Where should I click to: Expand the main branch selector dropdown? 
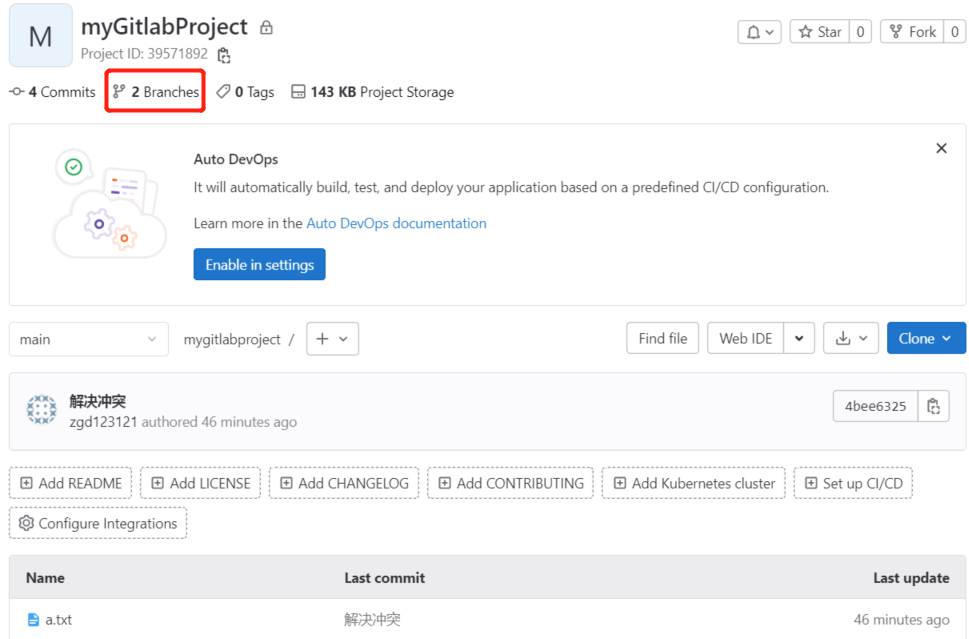(x=88, y=339)
